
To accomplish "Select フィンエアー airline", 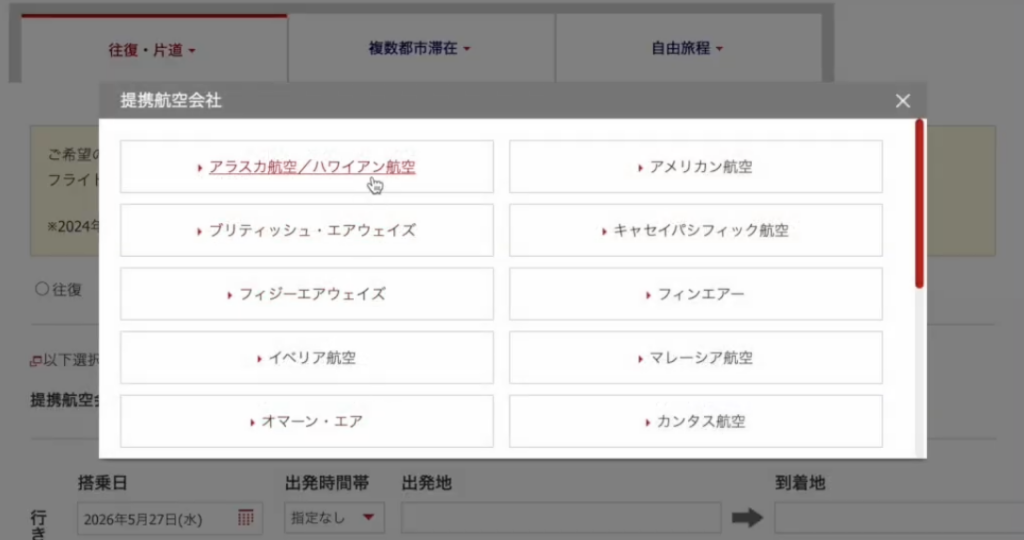I will (696, 294).
